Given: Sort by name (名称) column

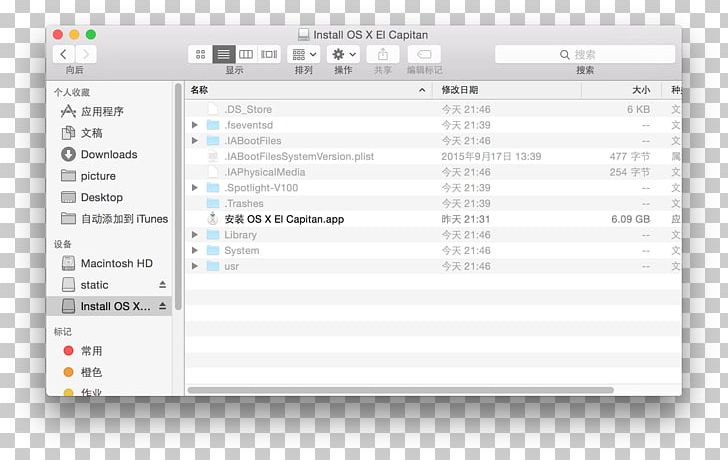Looking at the screenshot, I should 309,90.
